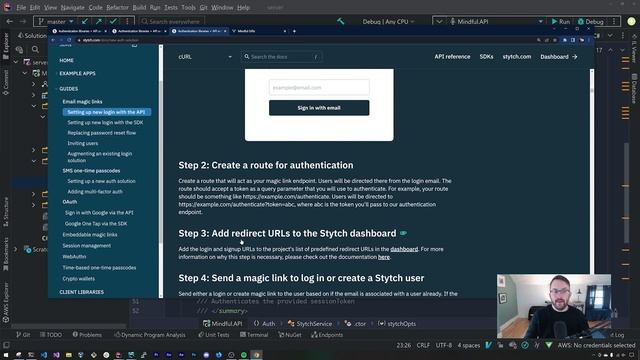Click the browser reload icon
The height and width of the screenshot is (360, 640).
(x=69, y=40)
